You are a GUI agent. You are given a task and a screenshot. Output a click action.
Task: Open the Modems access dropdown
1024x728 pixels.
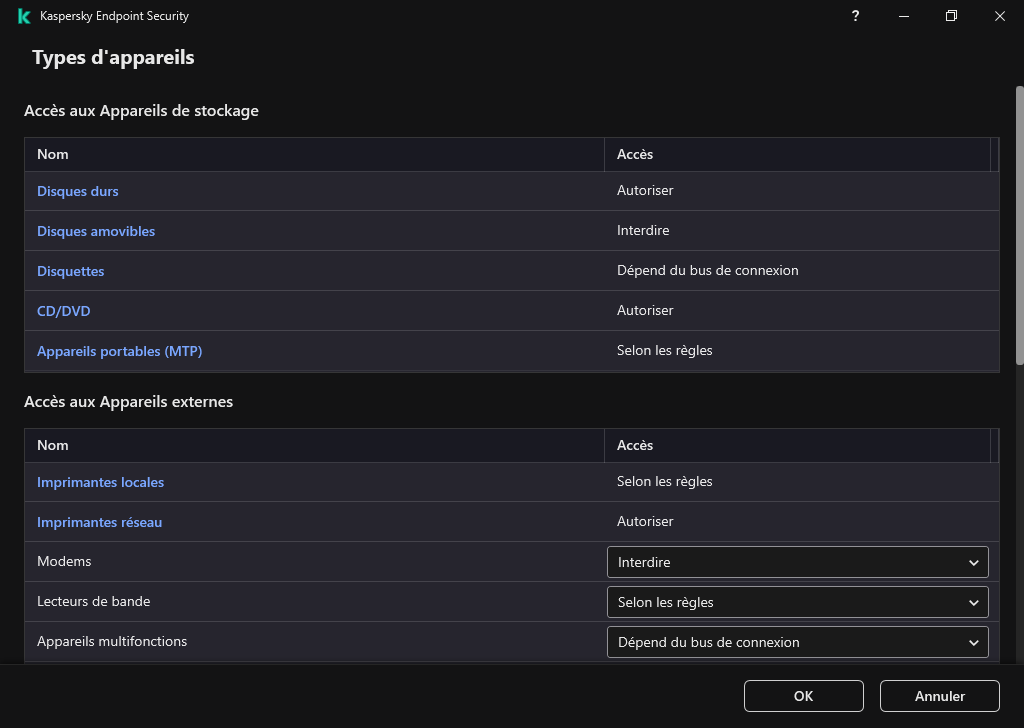coord(797,562)
